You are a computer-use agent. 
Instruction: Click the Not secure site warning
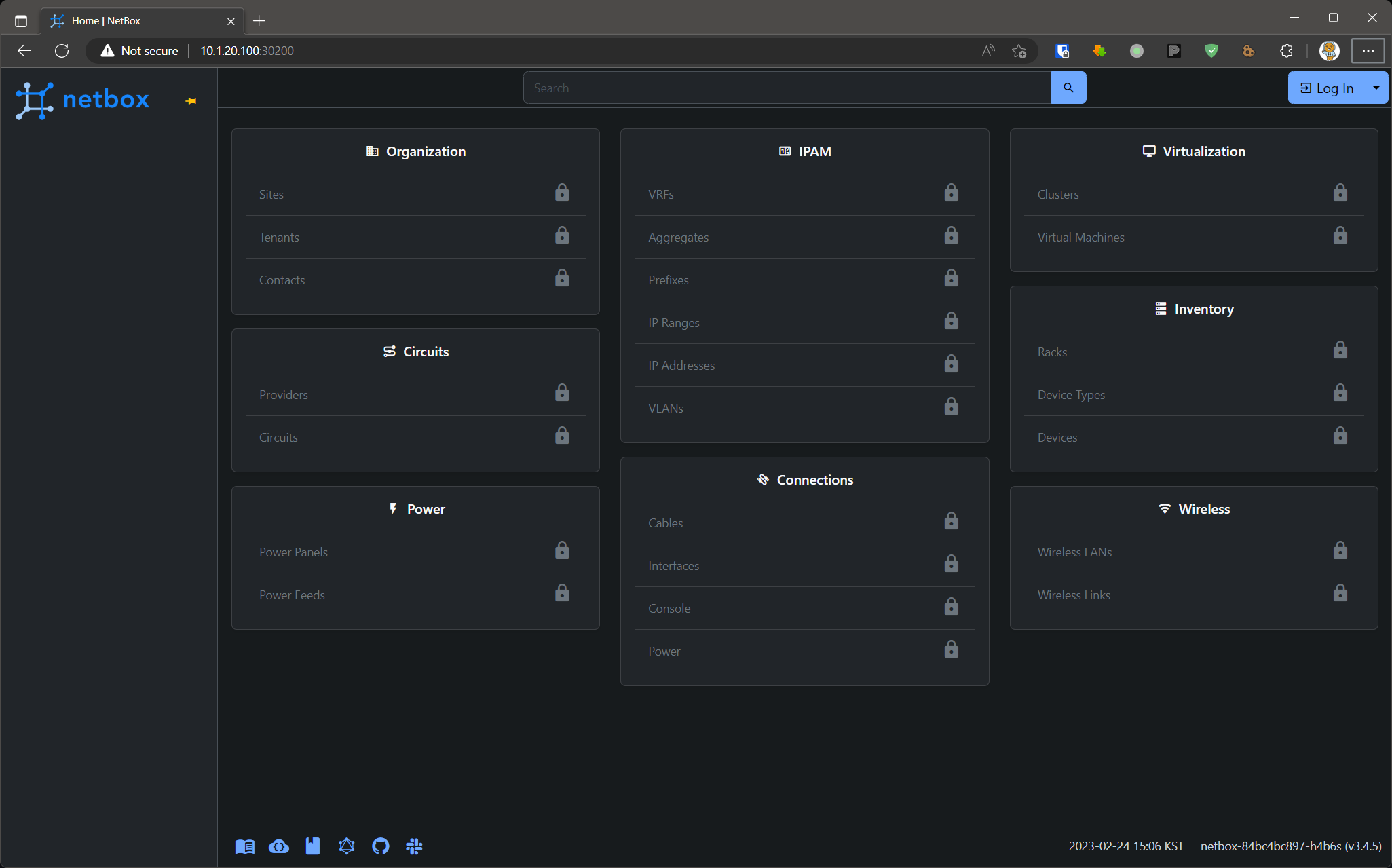140,51
